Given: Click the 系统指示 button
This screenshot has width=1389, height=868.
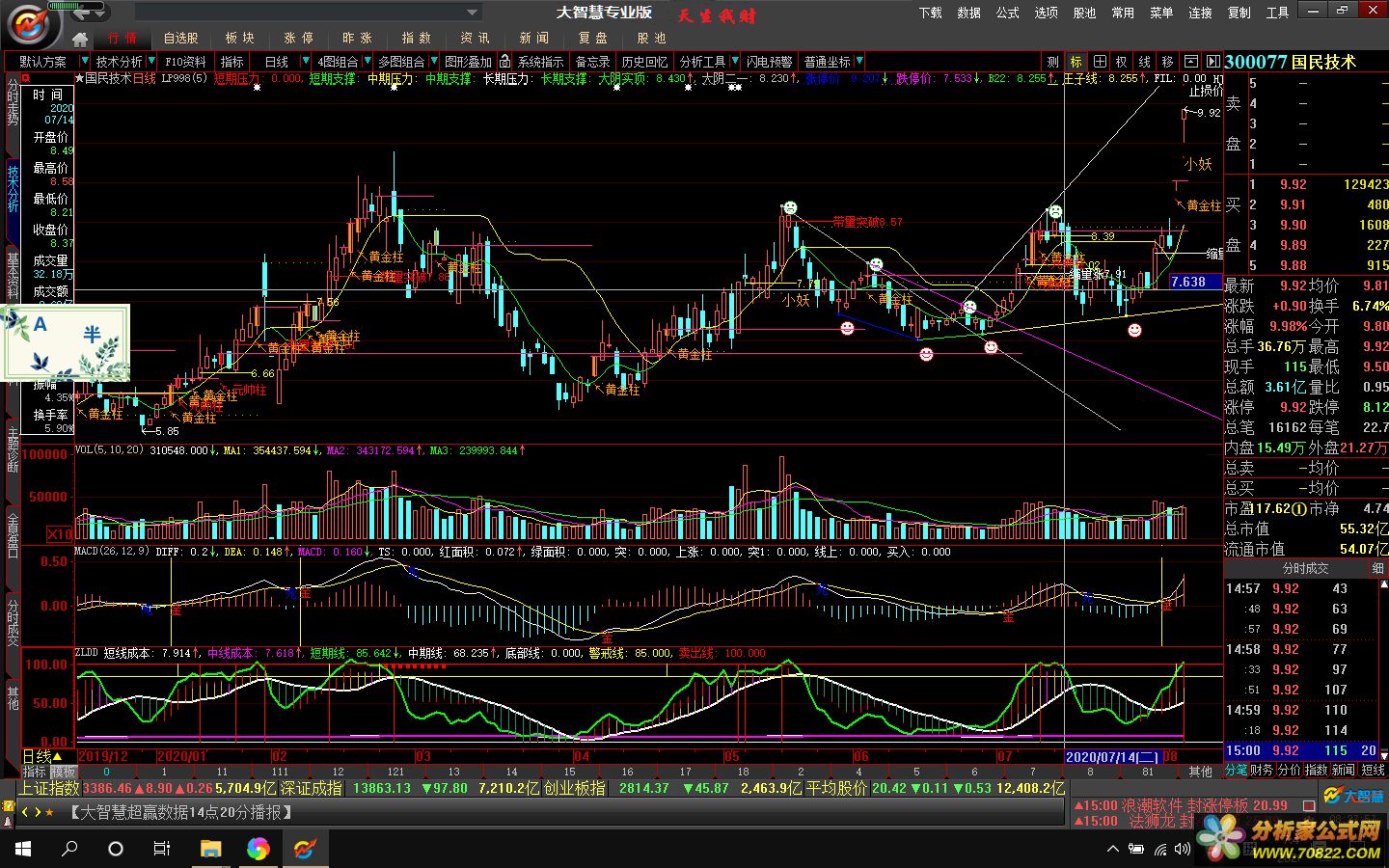Looking at the screenshot, I should 541,61.
